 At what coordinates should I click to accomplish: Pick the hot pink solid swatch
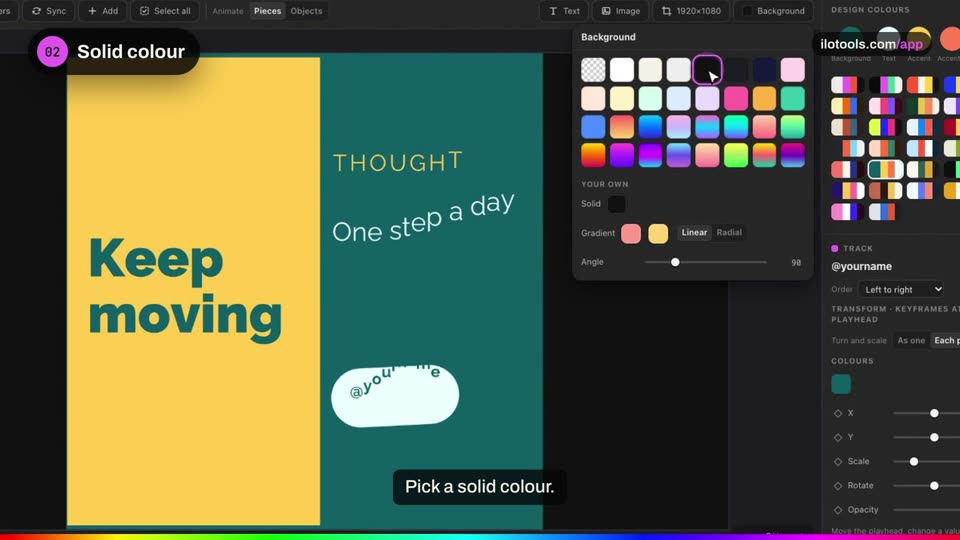pyautogui.click(x=735, y=98)
